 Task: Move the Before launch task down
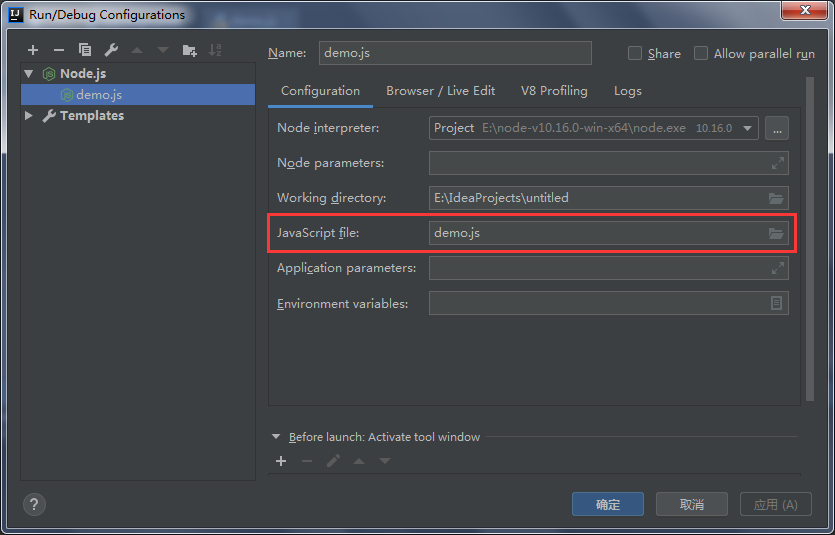click(x=385, y=461)
